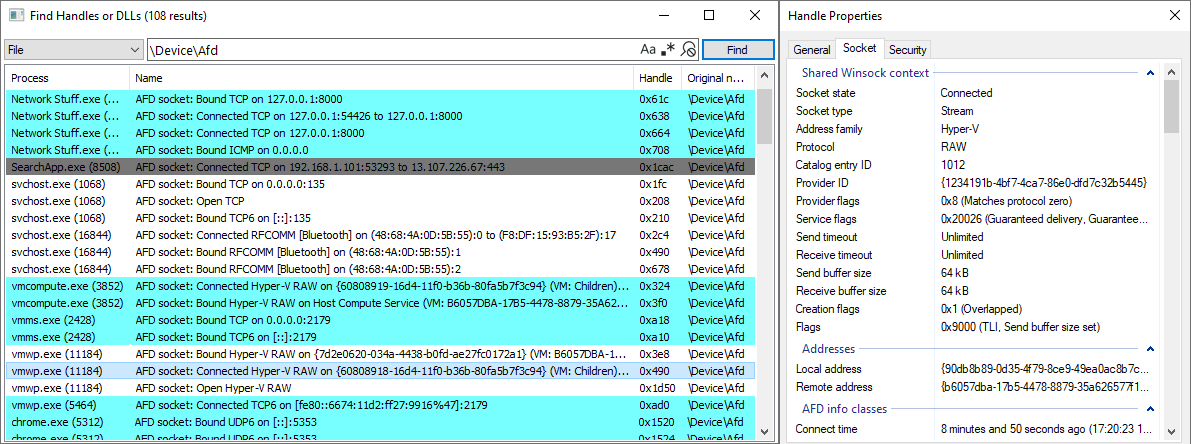
Task: Sort by the Handle column header
Action: [656, 78]
